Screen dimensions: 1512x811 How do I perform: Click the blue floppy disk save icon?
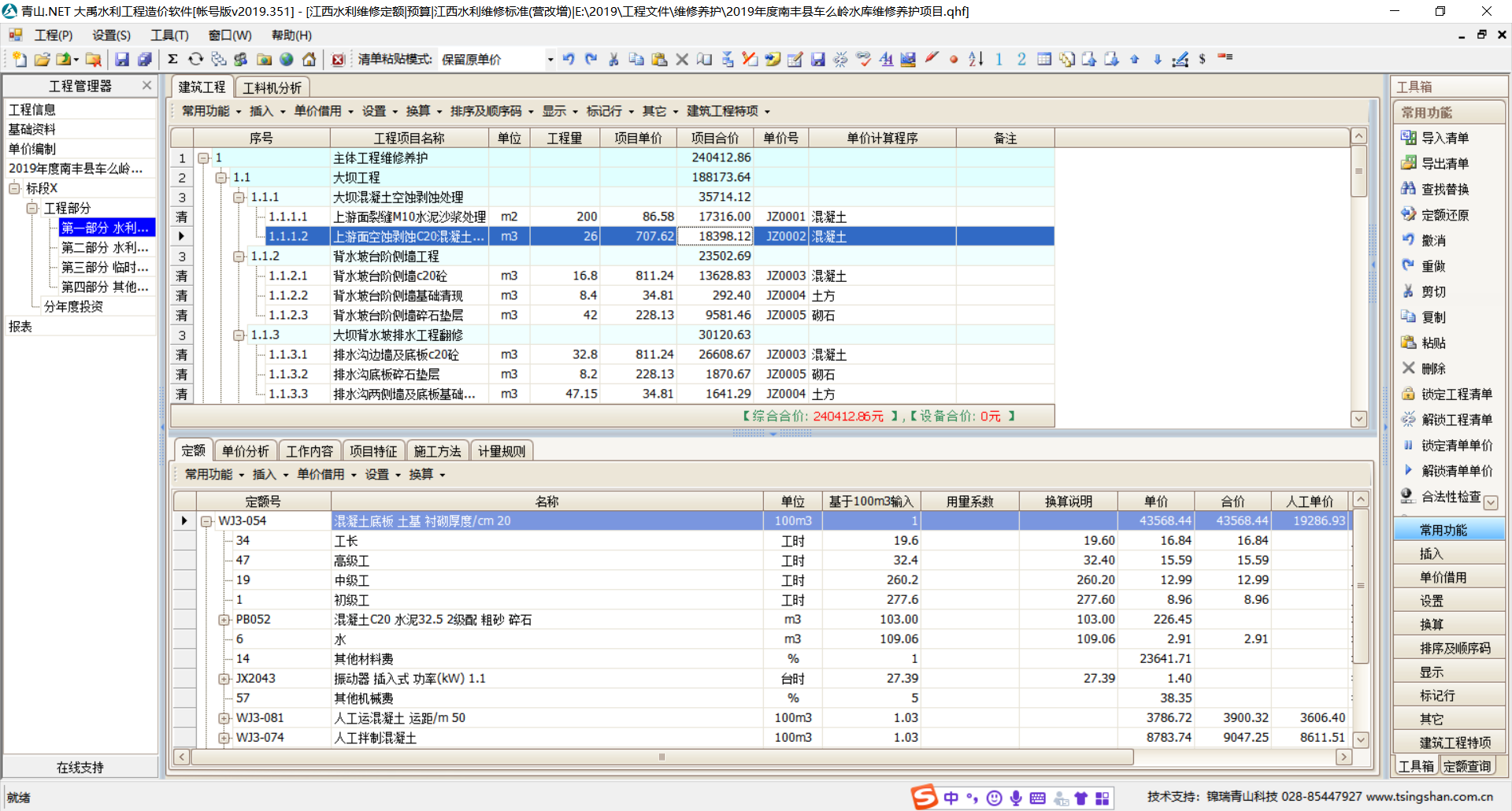point(122,60)
